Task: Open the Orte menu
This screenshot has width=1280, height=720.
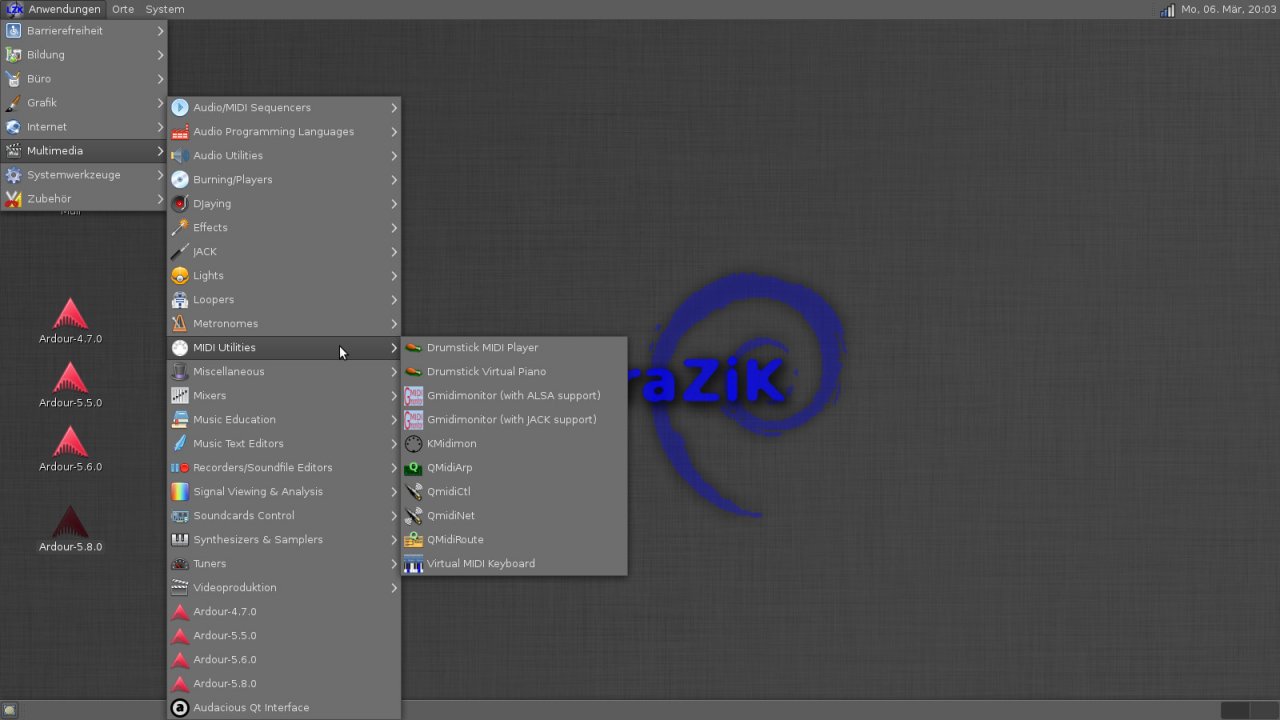Action: coord(123,9)
